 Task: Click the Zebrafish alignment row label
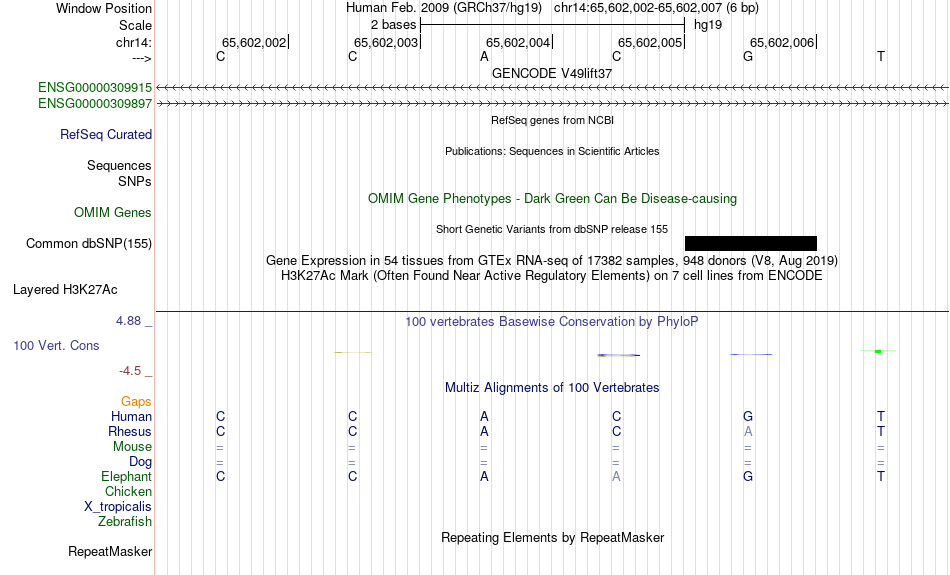(x=125, y=521)
